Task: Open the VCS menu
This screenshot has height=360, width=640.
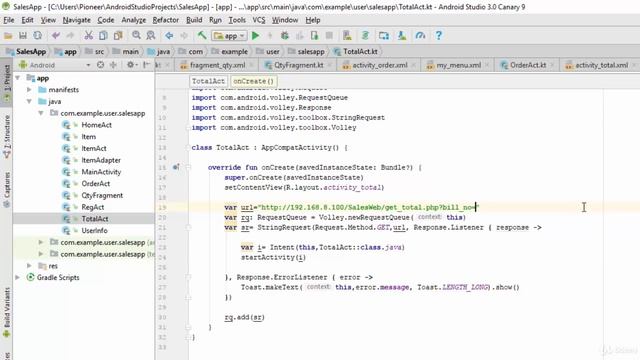Action: point(259,20)
